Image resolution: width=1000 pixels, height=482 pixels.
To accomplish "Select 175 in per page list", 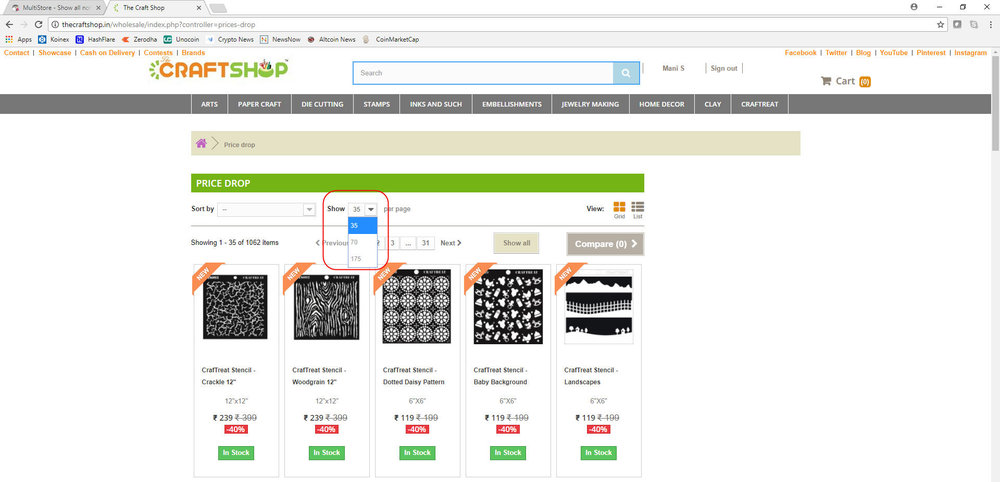I will pyautogui.click(x=363, y=259).
